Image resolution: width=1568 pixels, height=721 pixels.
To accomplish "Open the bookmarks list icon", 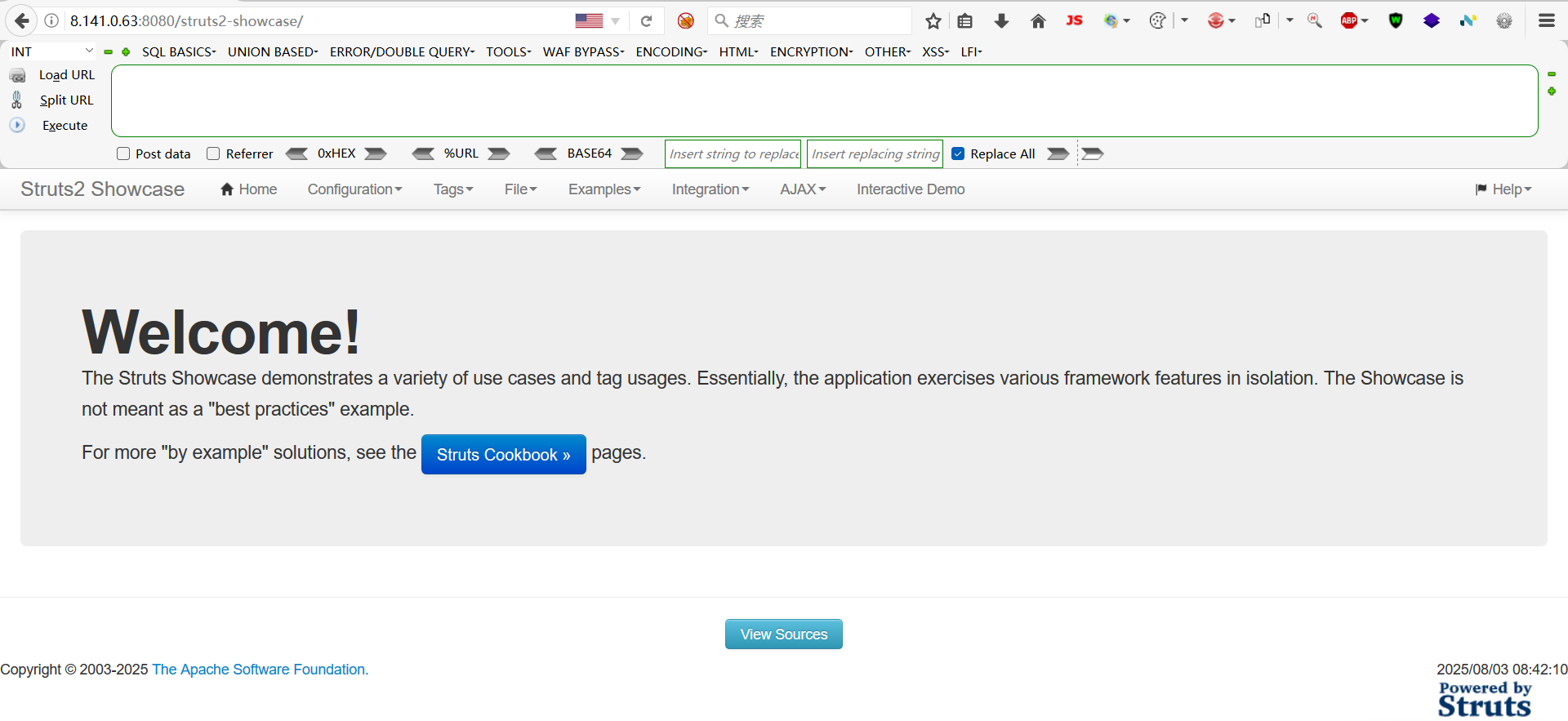I will click(x=965, y=21).
